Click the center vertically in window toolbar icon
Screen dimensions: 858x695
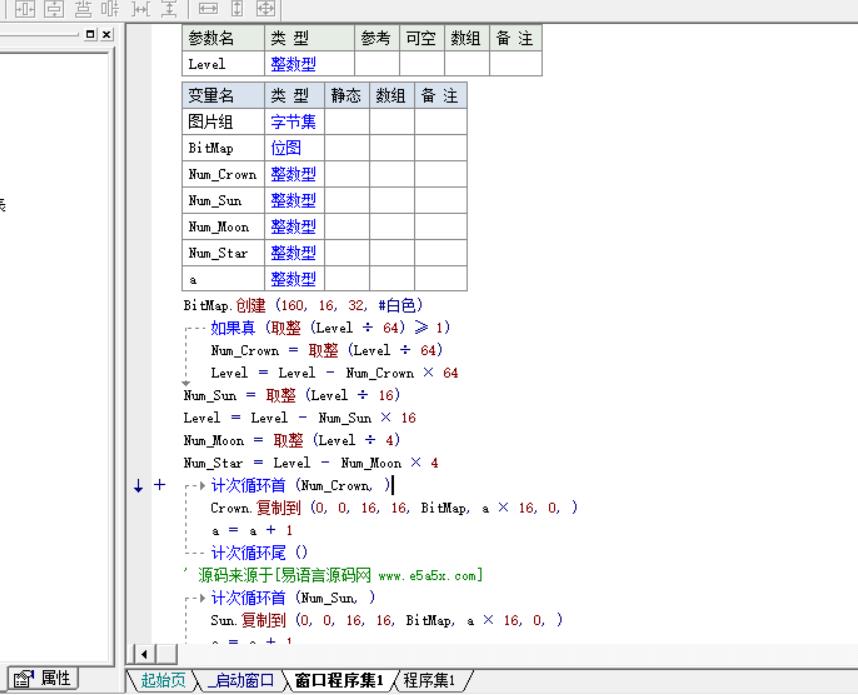[x=54, y=8]
